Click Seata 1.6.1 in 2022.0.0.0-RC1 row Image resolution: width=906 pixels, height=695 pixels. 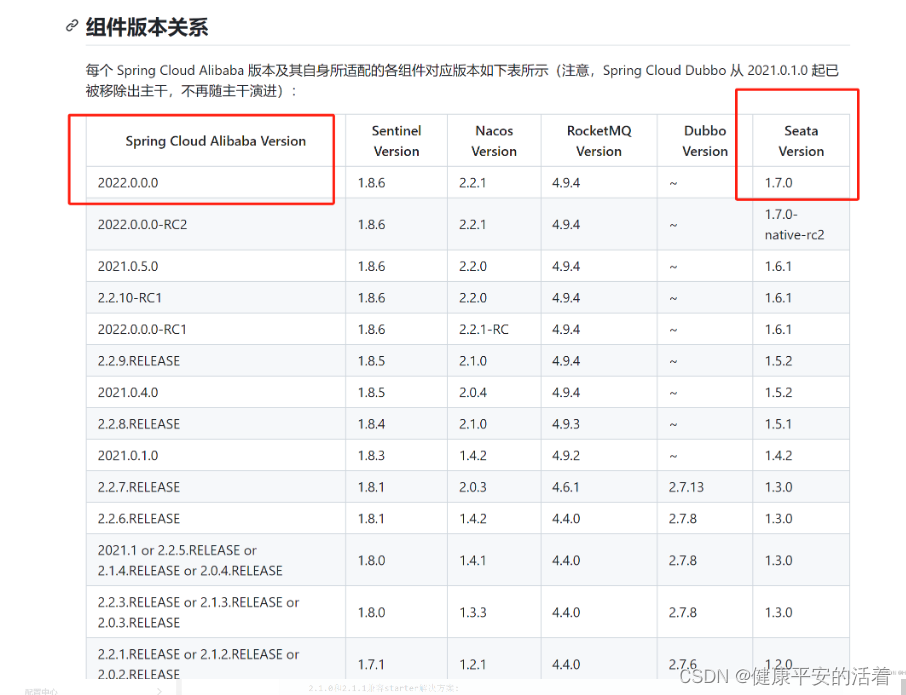click(x=778, y=329)
